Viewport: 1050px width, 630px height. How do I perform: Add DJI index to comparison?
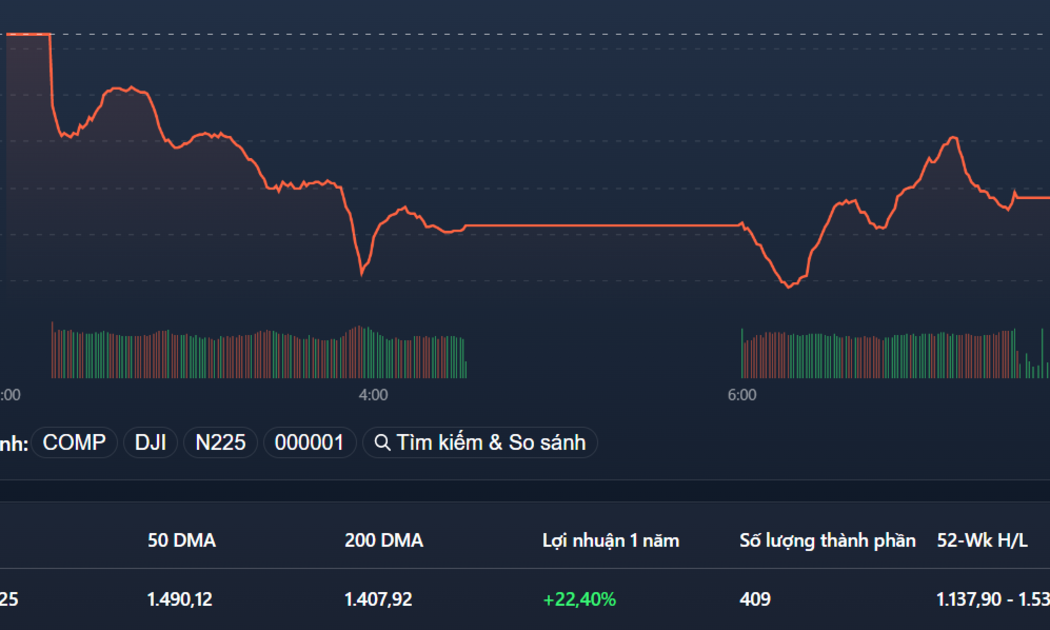151,443
